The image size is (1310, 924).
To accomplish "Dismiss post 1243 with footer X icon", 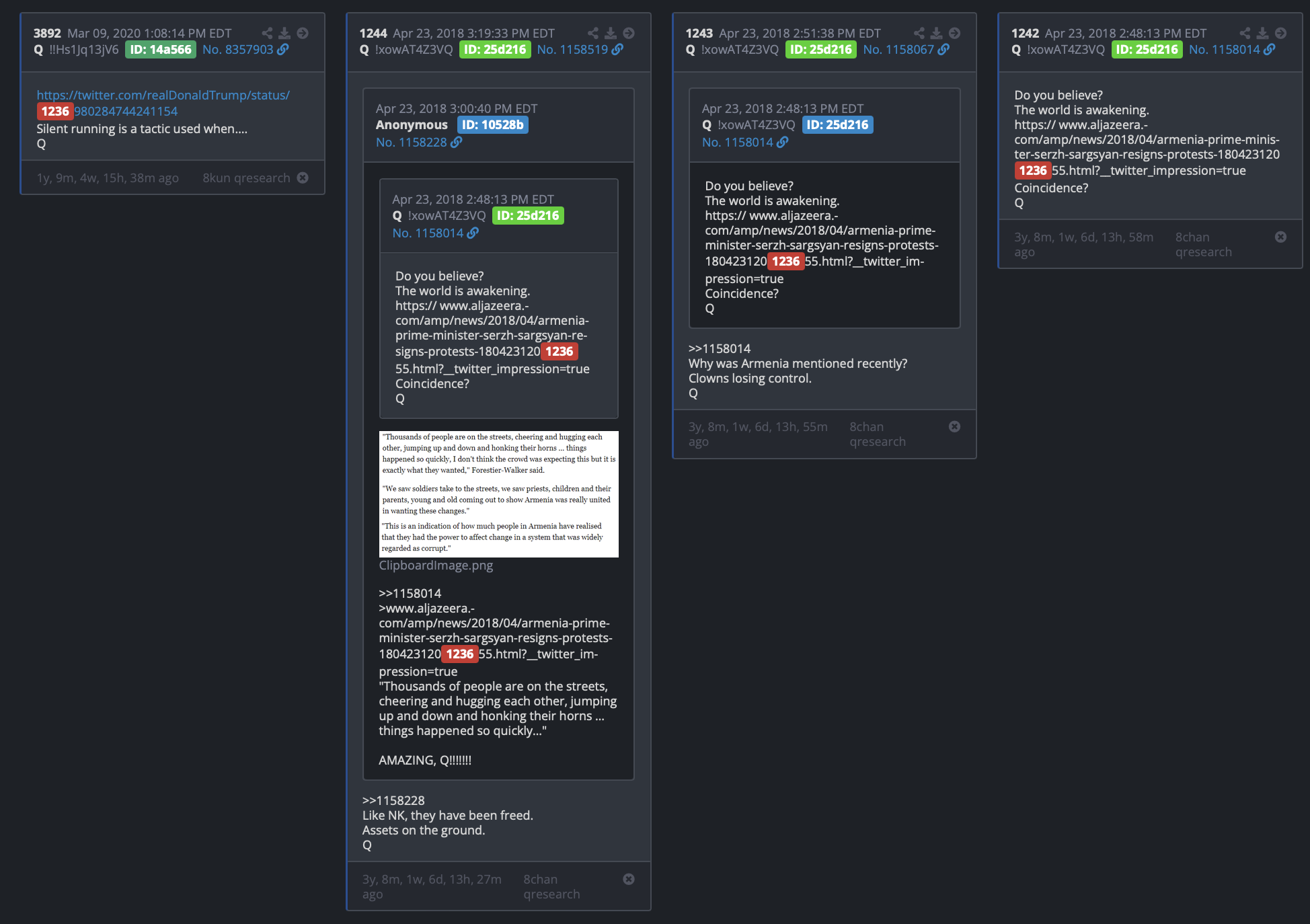I will [x=954, y=426].
